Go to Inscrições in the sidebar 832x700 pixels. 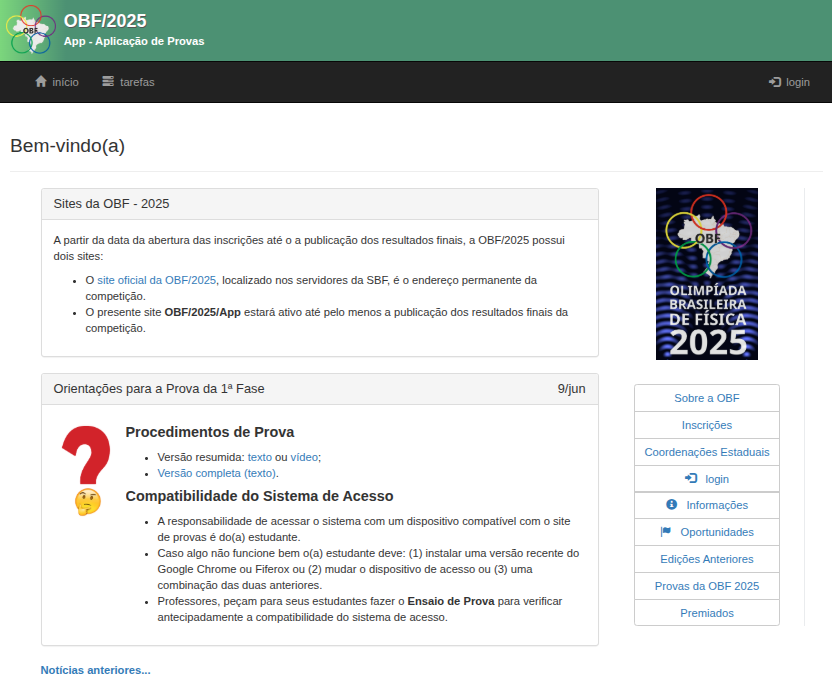707,425
